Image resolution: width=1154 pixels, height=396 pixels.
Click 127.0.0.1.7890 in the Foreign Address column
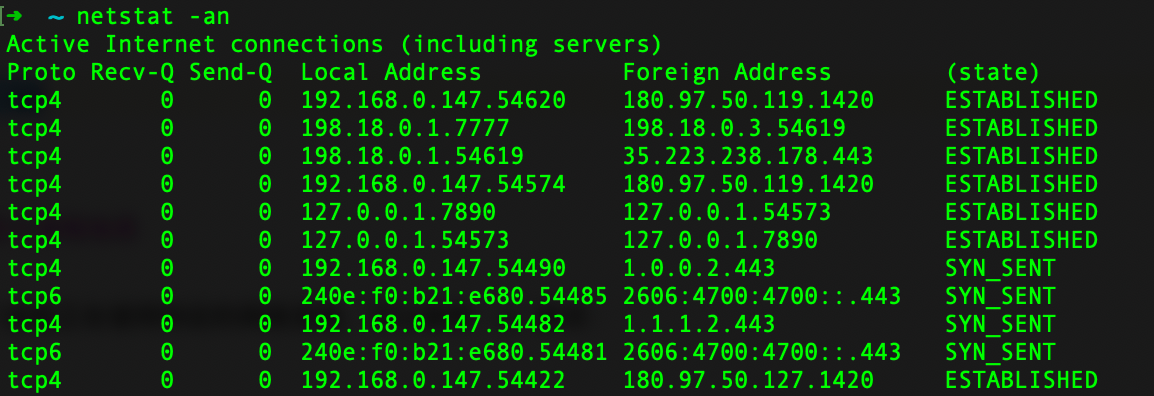pos(720,240)
